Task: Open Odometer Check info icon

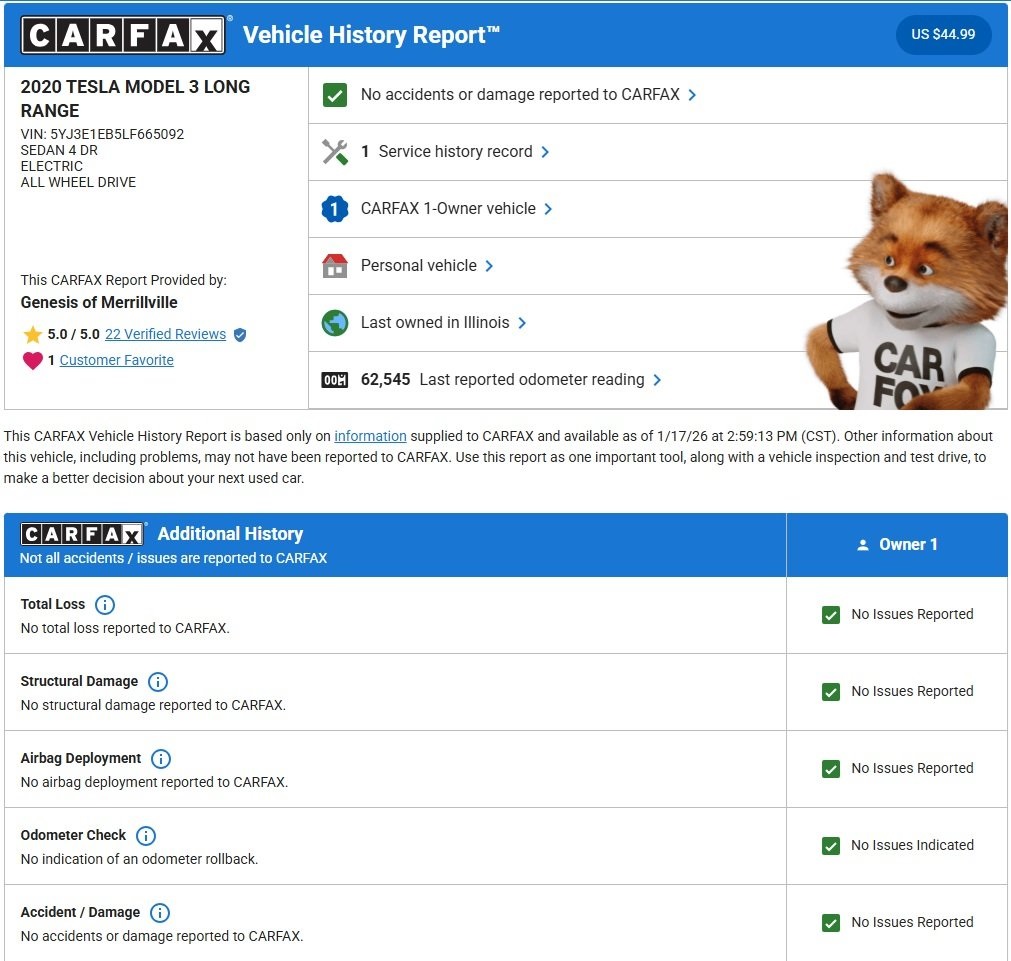Action: pyautogui.click(x=146, y=836)
